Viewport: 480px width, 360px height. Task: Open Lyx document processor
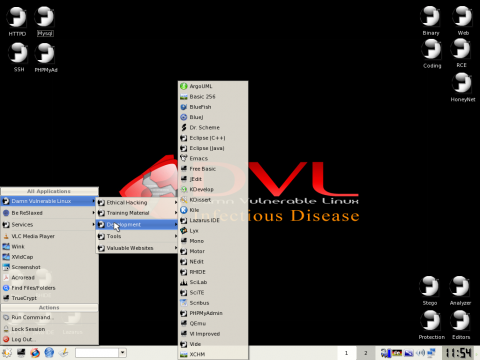coord(213,231)
